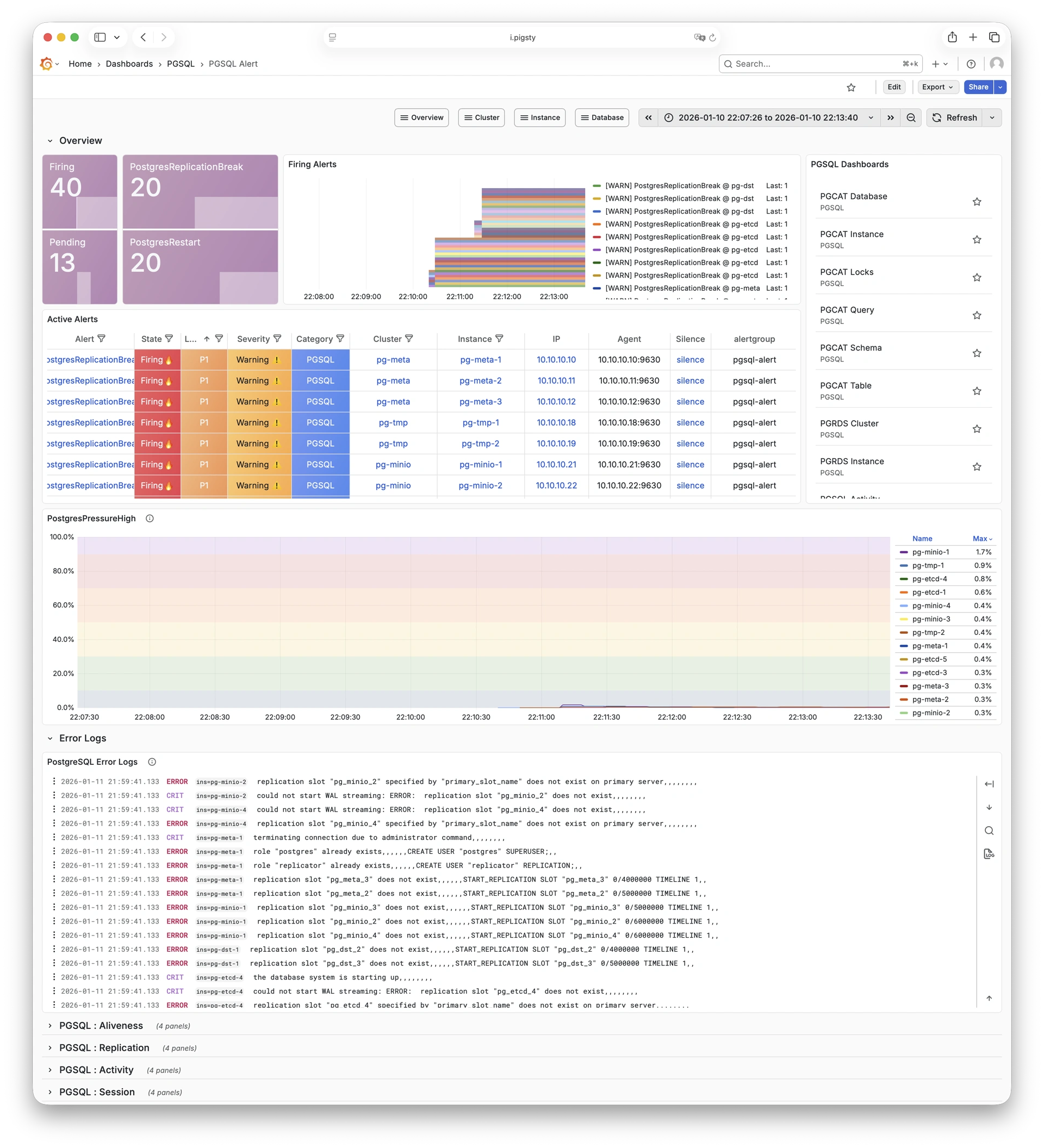Open the filter on the Severity column
Image resolution: width=1044 pixels, height=1148 pixels.
(278, 338)
